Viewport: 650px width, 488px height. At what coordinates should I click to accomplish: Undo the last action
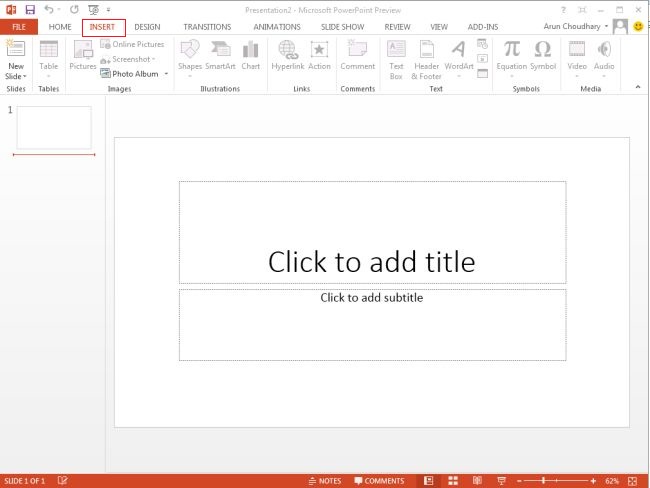tap(49, 9)
